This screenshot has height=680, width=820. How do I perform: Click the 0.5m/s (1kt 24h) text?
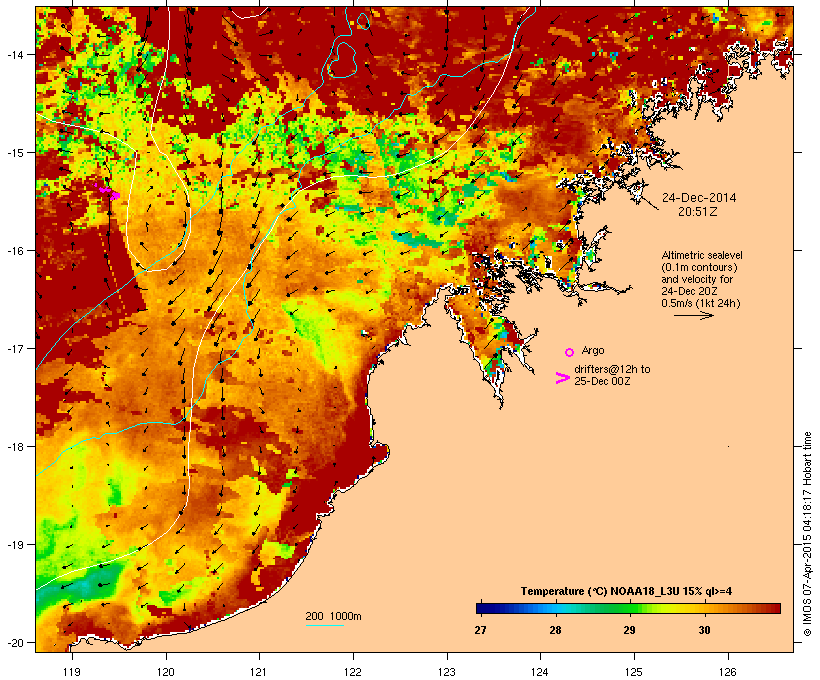701,303
